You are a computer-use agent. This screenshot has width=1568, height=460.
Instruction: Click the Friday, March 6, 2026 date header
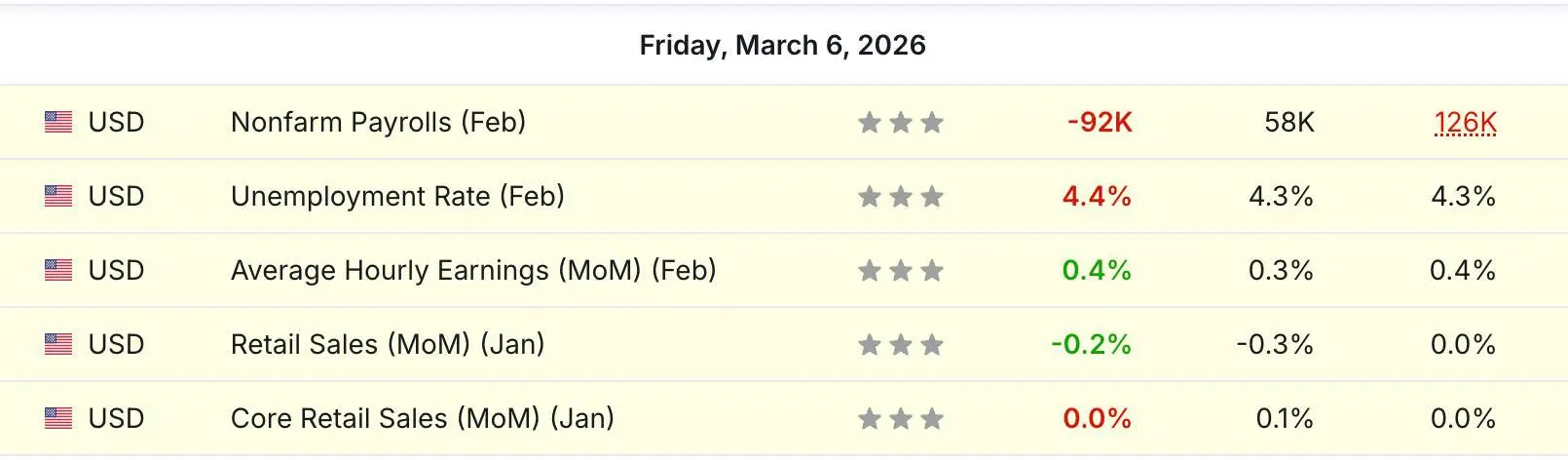[783, 45]
